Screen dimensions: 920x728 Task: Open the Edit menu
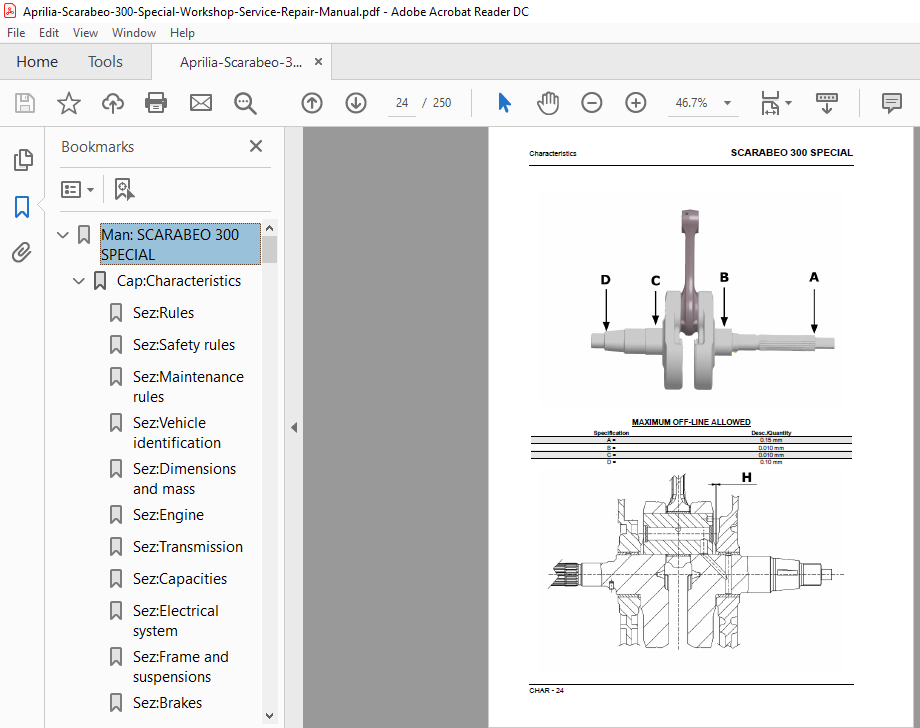(x=49, y=33)
